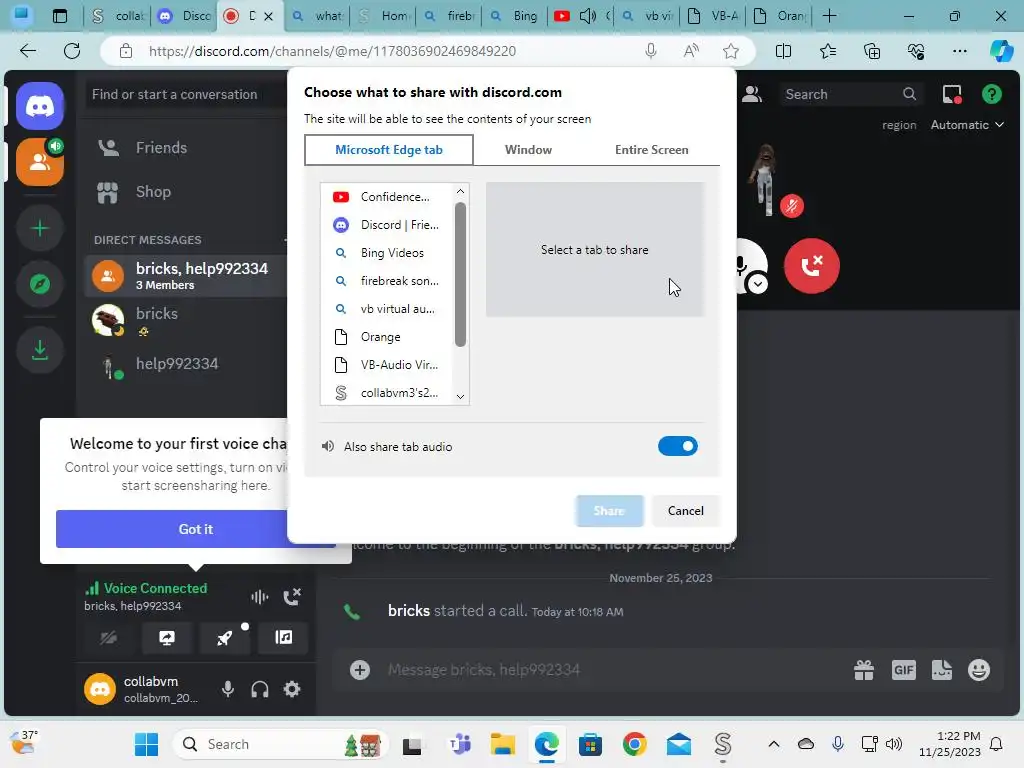
Task: Click the Discord search magnifier icon
Action: pos(909,94)
